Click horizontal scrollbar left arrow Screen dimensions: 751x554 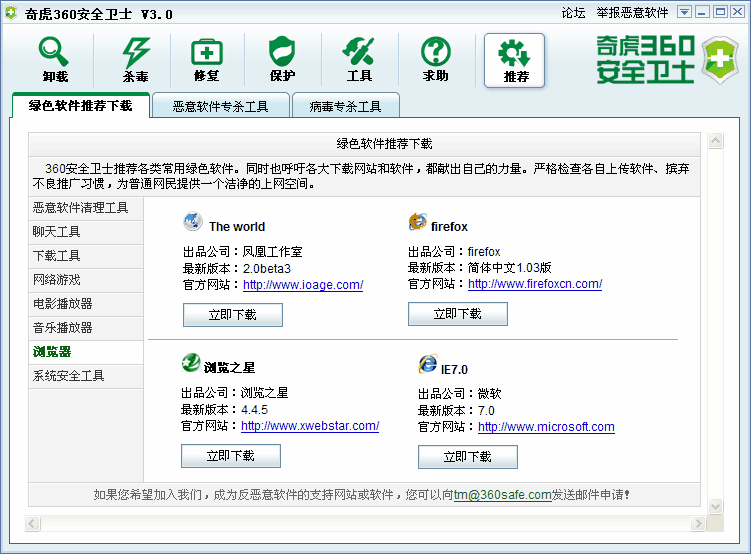click(32, 523)
